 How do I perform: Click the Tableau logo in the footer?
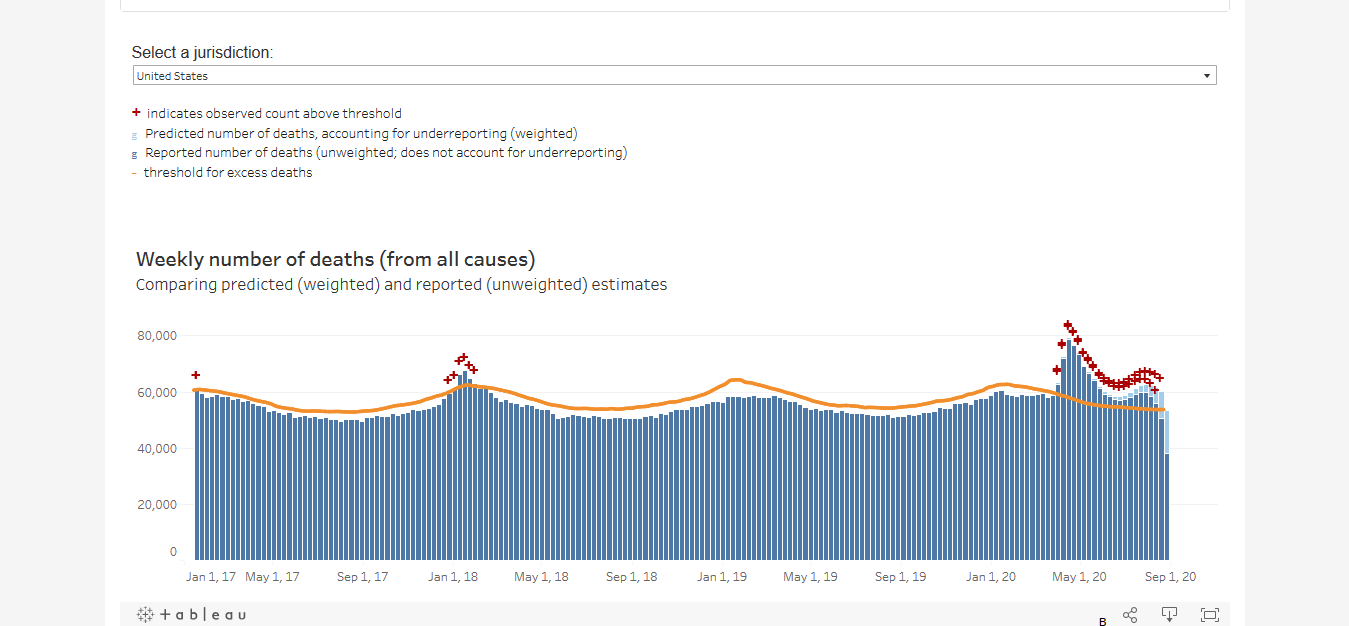pyautogui.click(x=191, y=615)
